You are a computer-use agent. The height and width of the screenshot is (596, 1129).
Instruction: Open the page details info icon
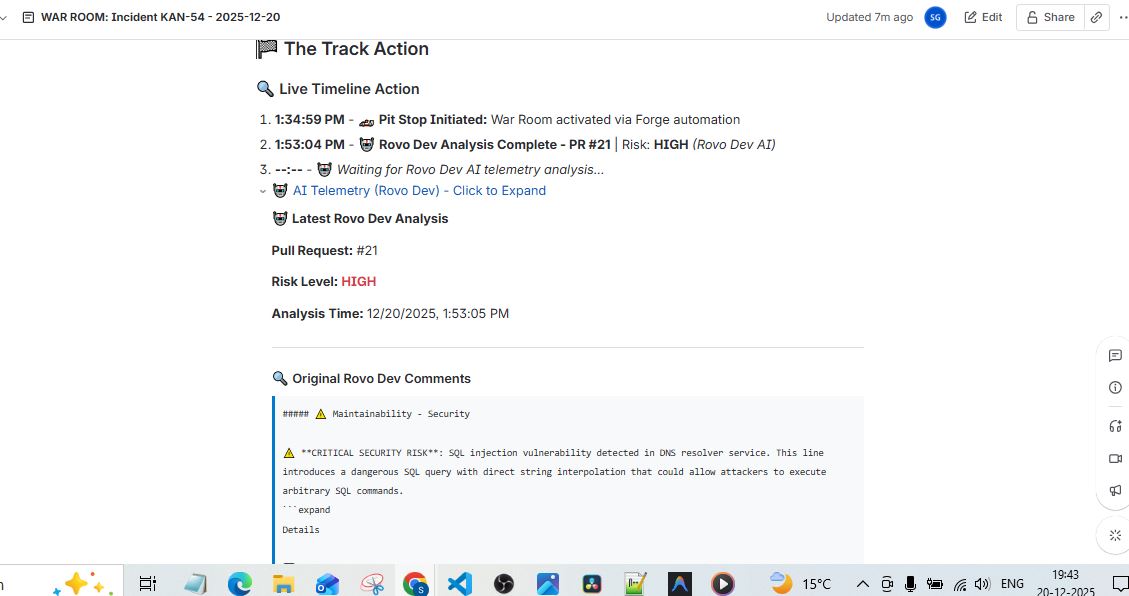point(1115,387)
